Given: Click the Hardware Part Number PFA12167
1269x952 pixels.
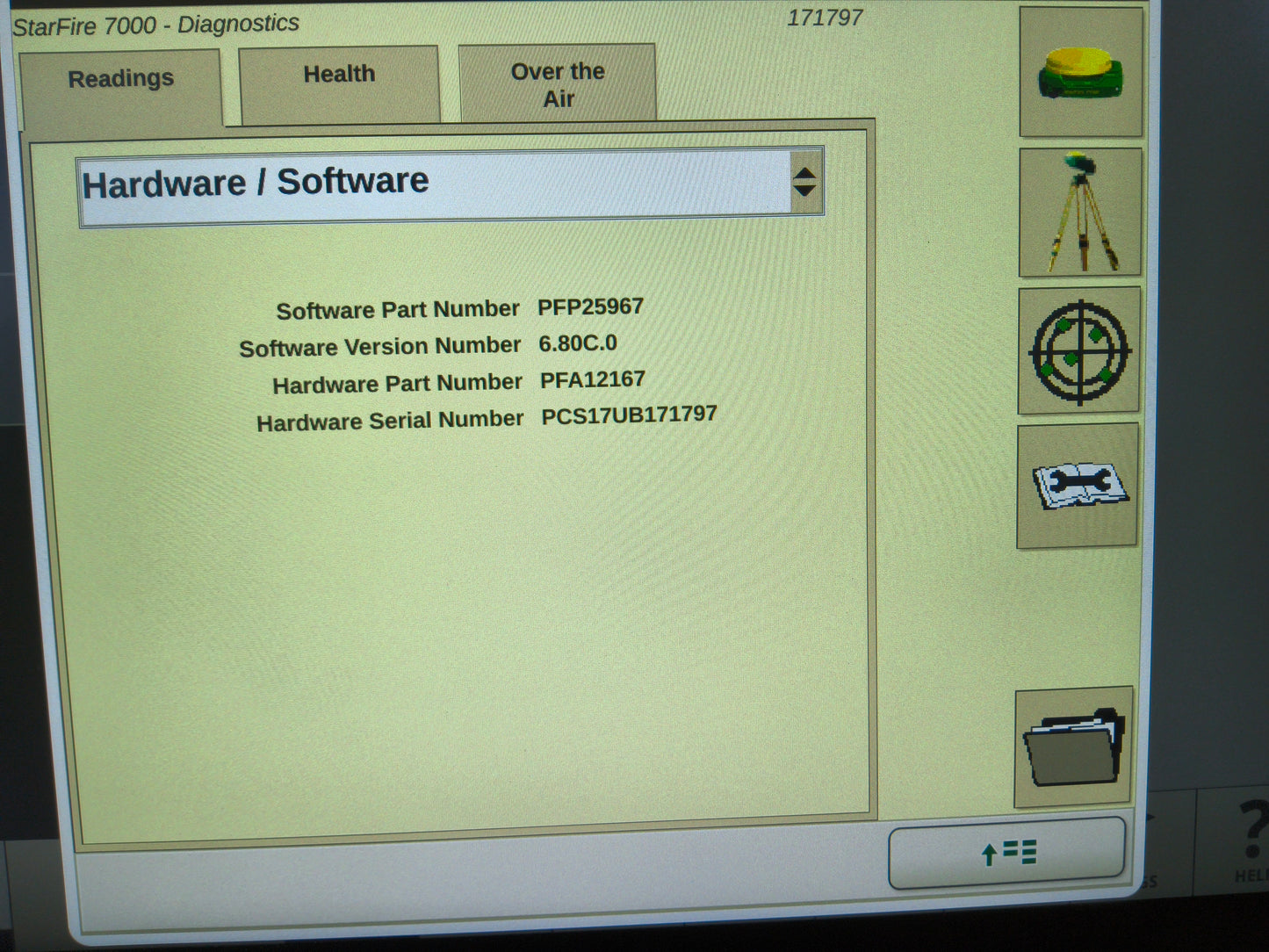Looking at the screenshot, I should [592, 379].
